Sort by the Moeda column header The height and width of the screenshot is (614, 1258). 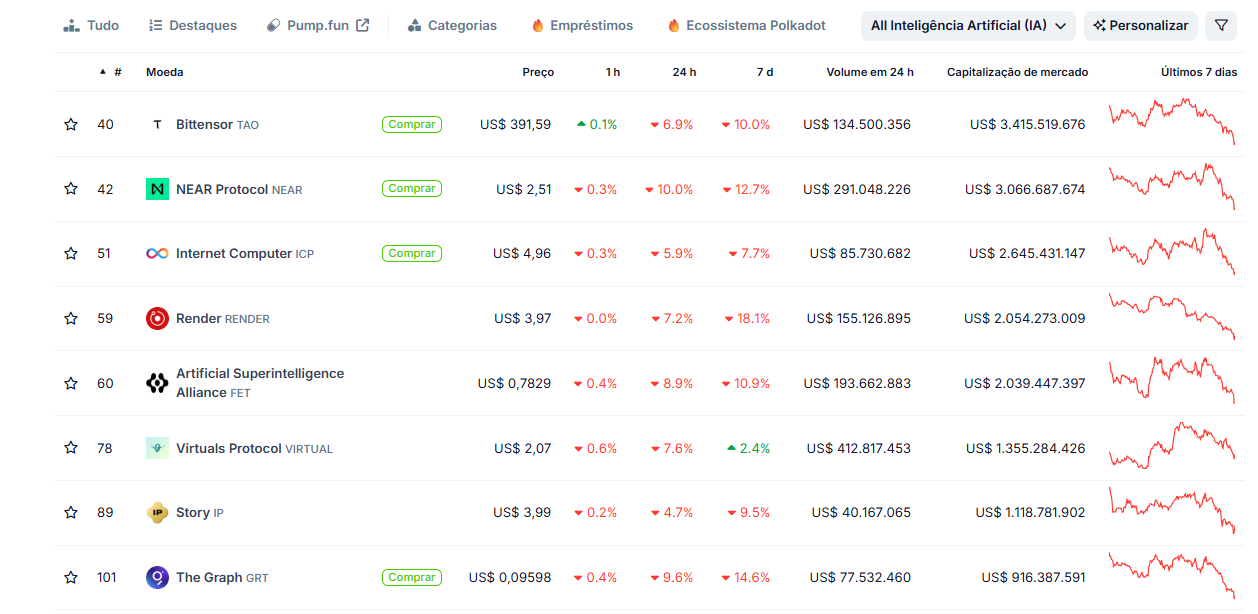point(164,72)
